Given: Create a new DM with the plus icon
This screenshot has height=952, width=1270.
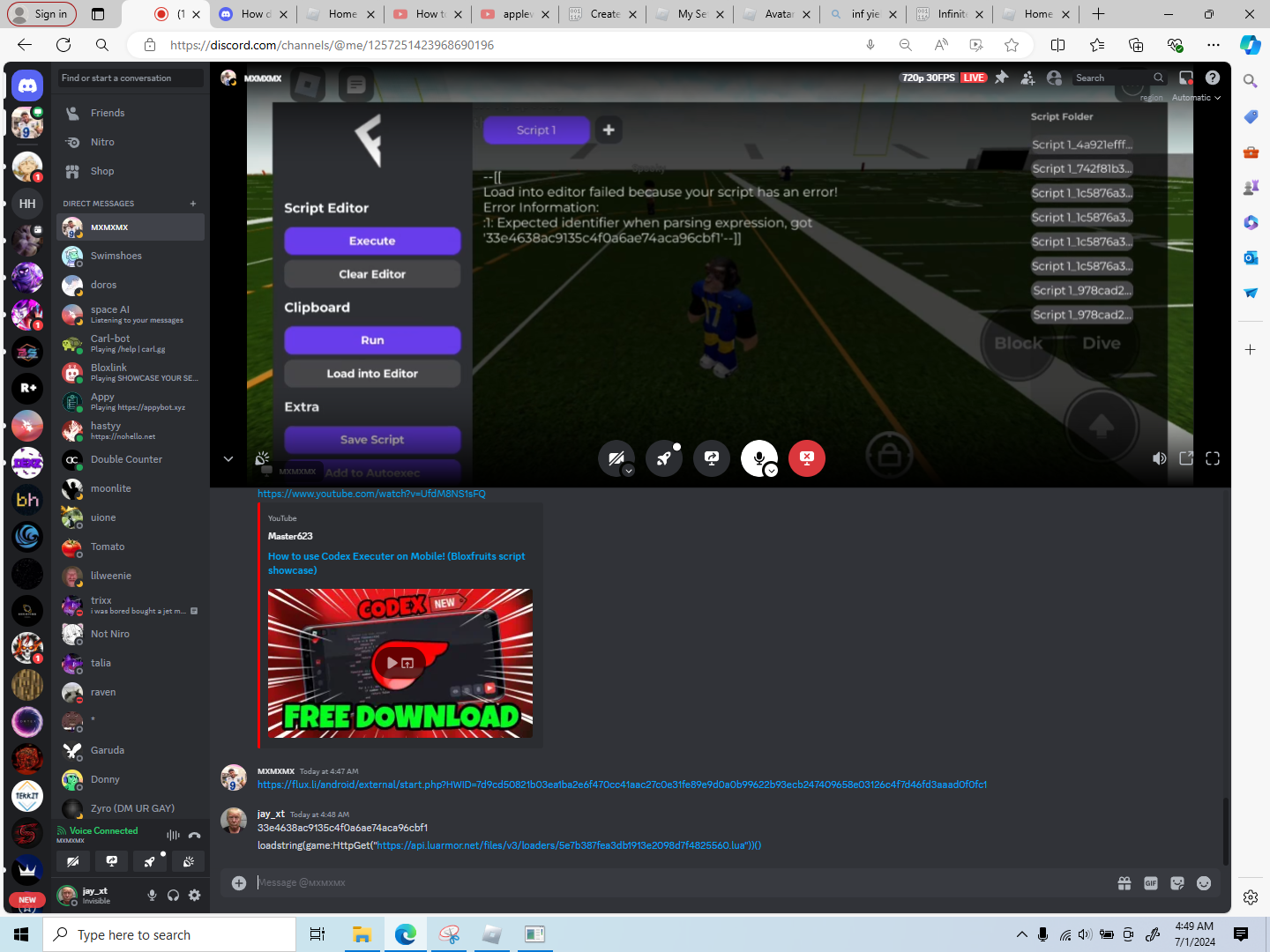Looking at the screenshot, I should click(193, 204).
